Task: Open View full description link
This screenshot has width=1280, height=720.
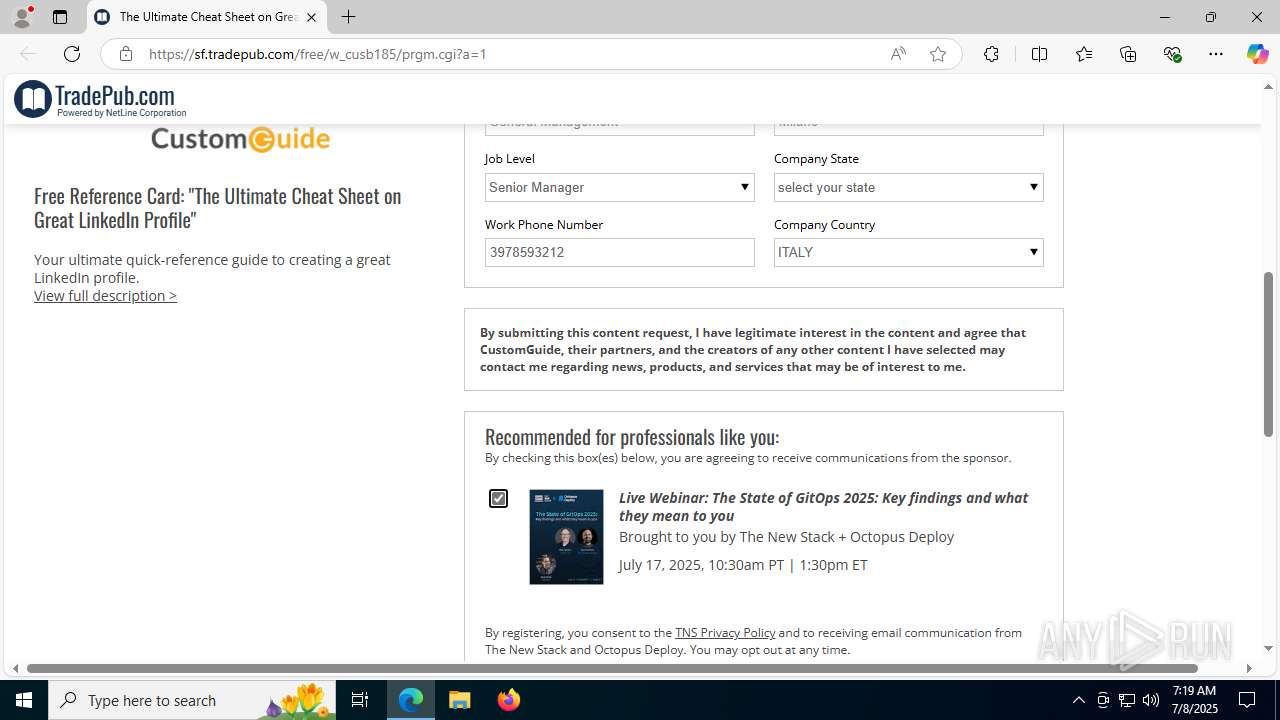Action: [105, 295]
